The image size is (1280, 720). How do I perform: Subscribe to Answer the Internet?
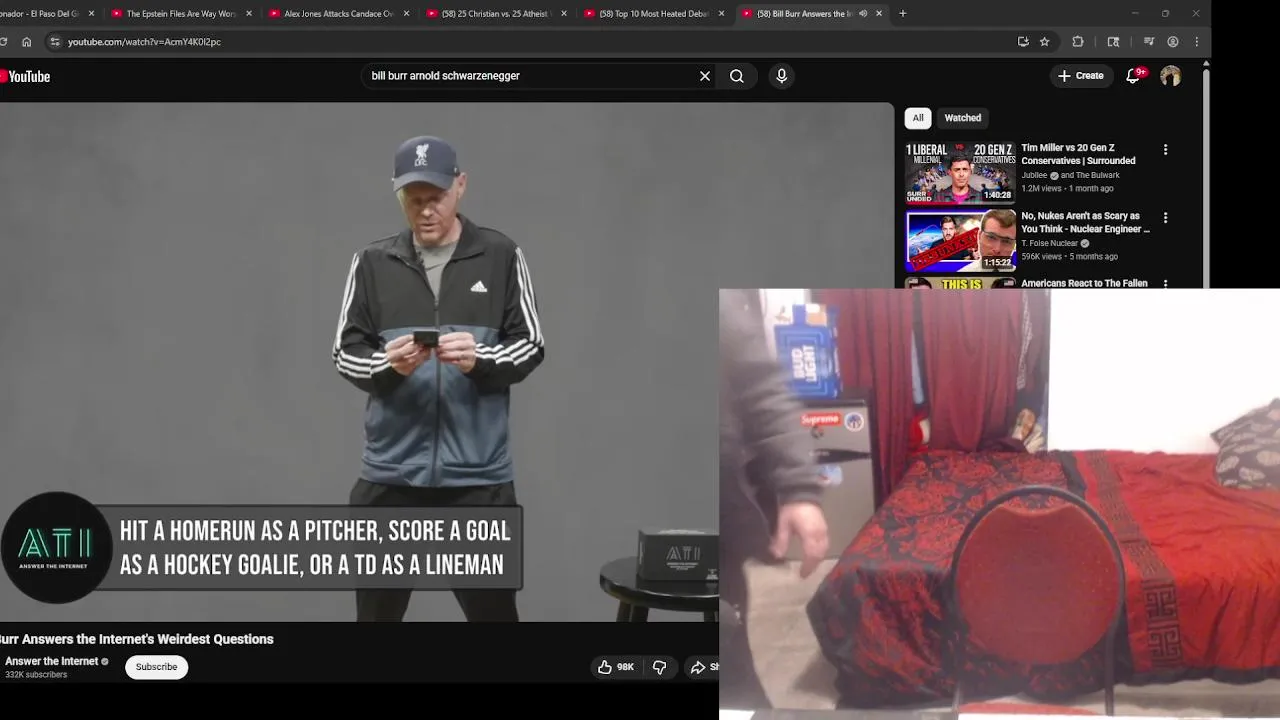156,667
